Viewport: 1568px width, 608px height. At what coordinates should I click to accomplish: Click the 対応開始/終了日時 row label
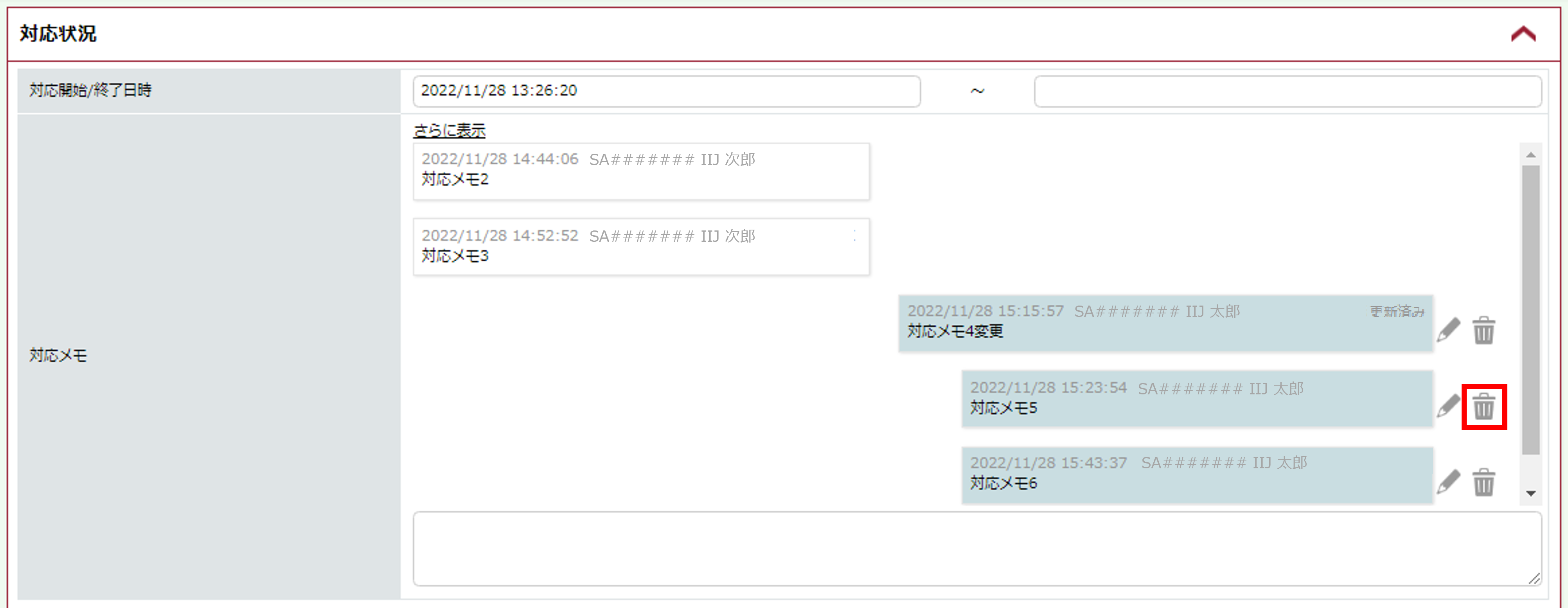[90, 91]
